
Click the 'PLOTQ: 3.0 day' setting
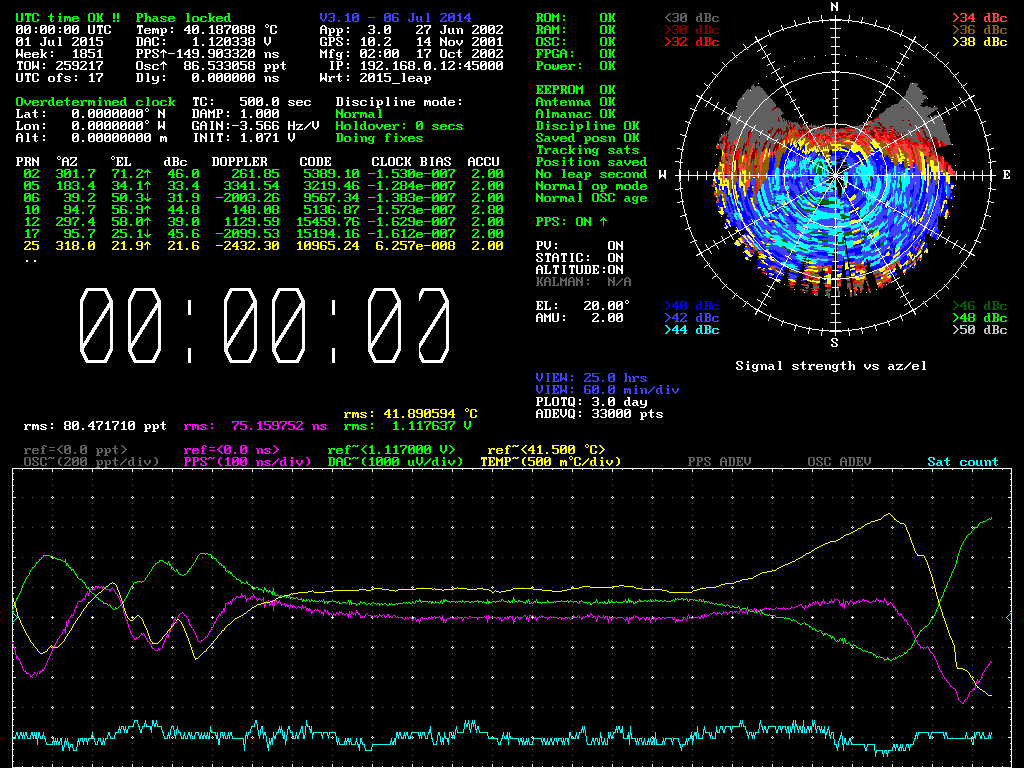pyautogui.click(x=592, y=402)
